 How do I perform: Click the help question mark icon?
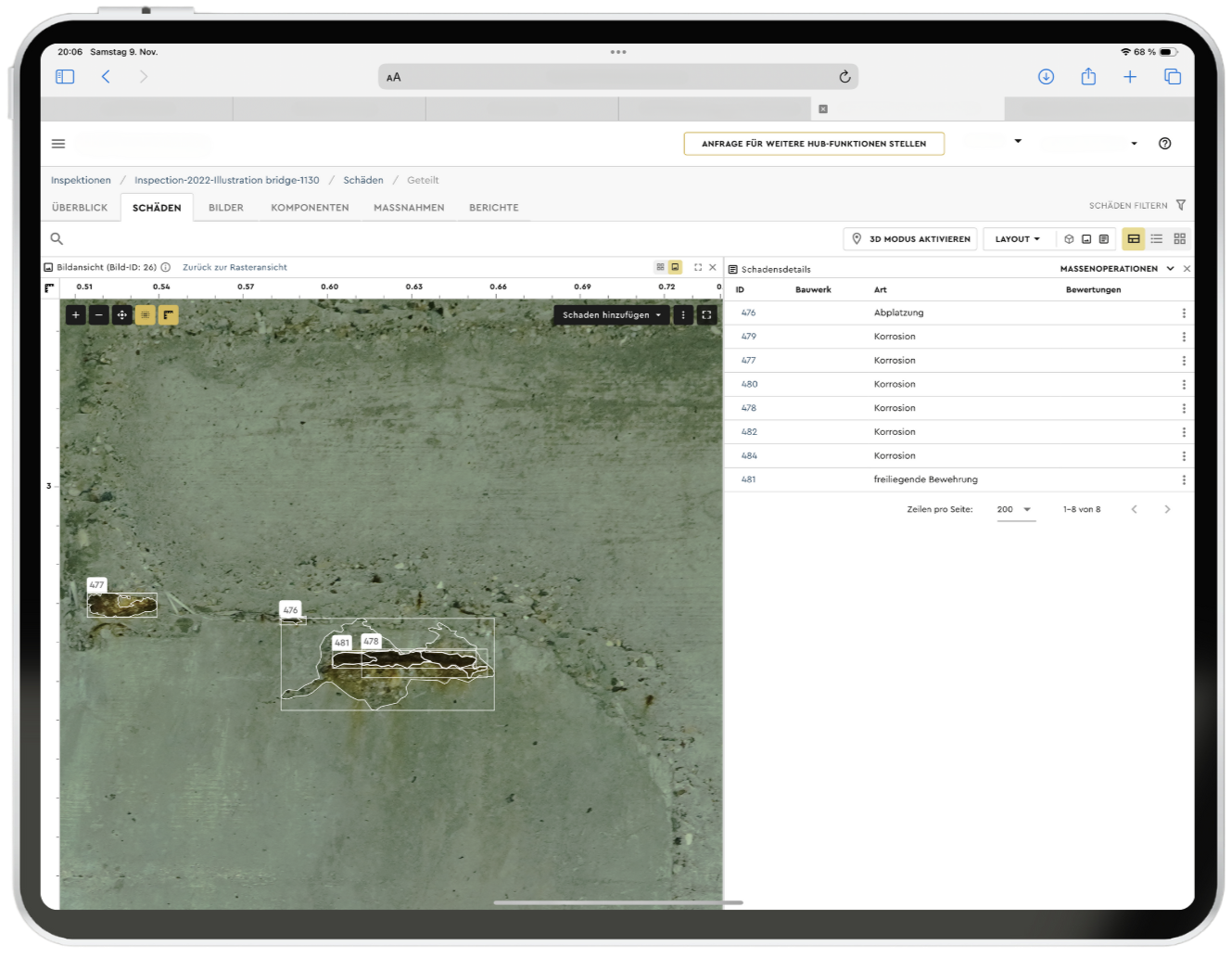tap(1165, 144)
